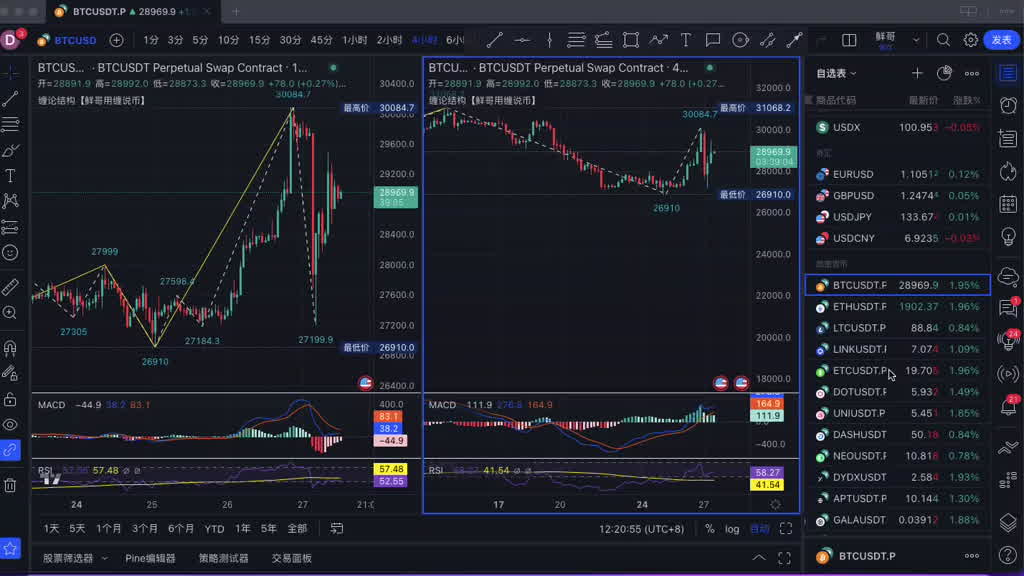Select ETHUSDT.P in the watchlist
Image resolution: width=1024 pixels, height=576 pixels.
859,307
